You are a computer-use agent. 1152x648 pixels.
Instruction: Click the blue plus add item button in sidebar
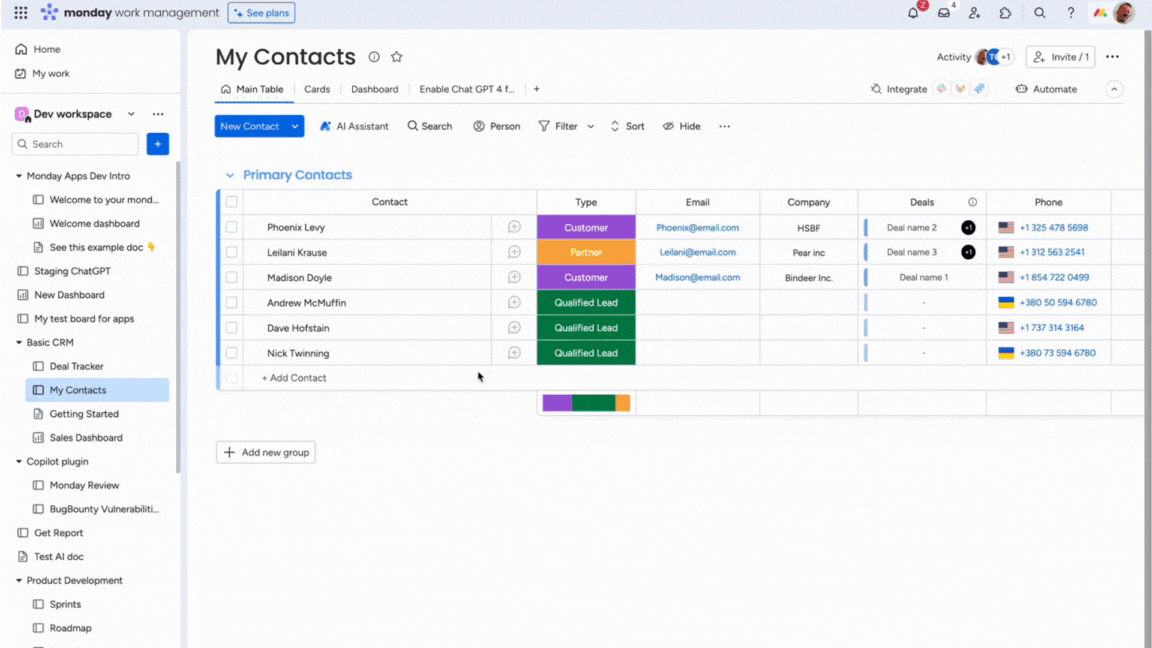click(157, 144)
